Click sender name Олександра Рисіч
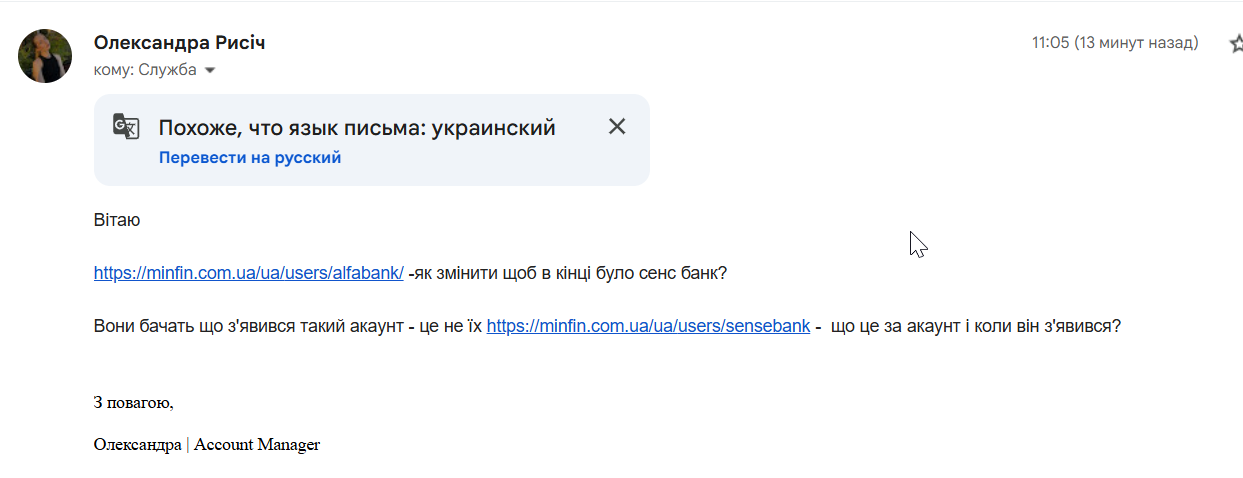 (x=179, y=43)
